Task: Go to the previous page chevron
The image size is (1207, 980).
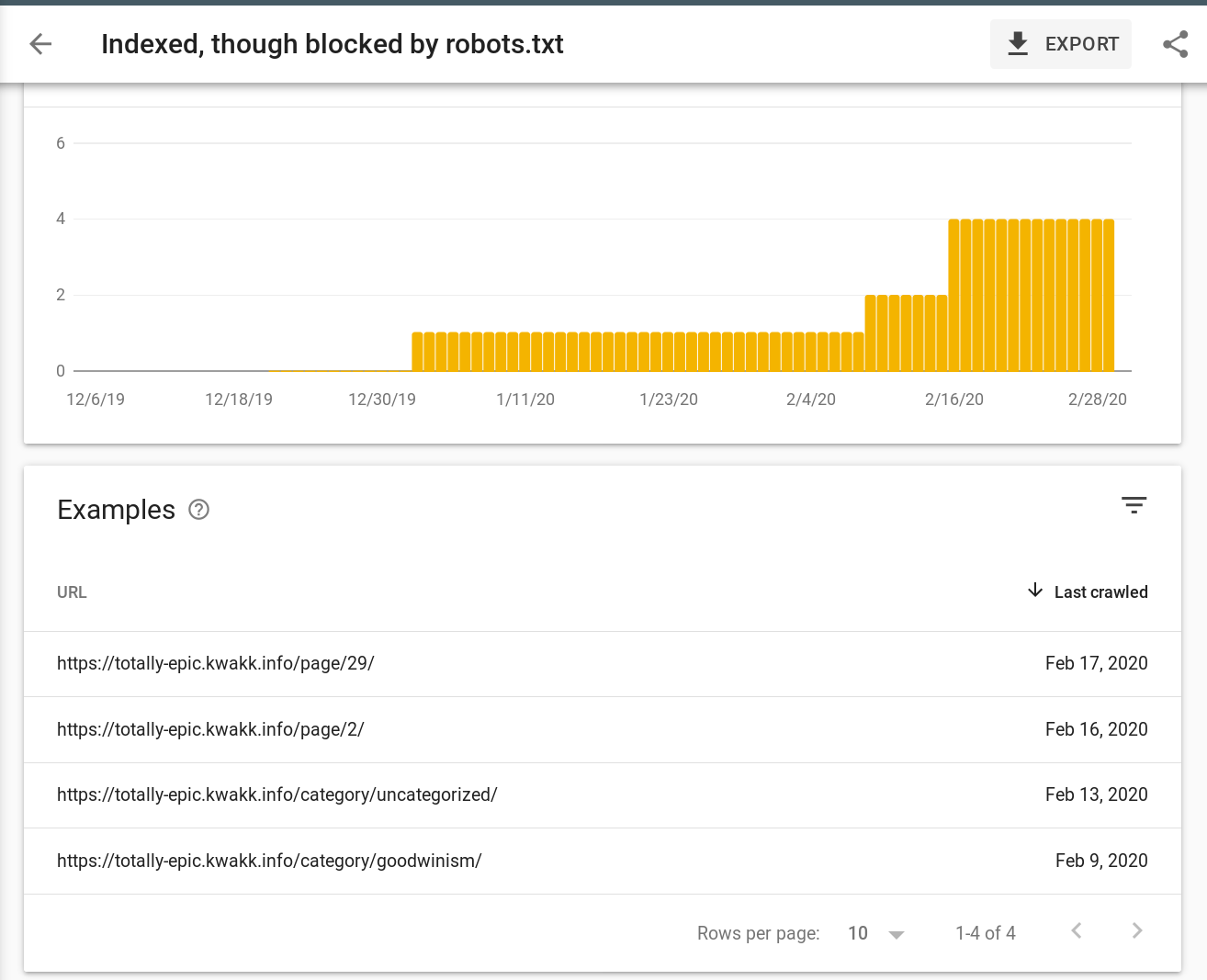Action: click(x=1077, y=931)
